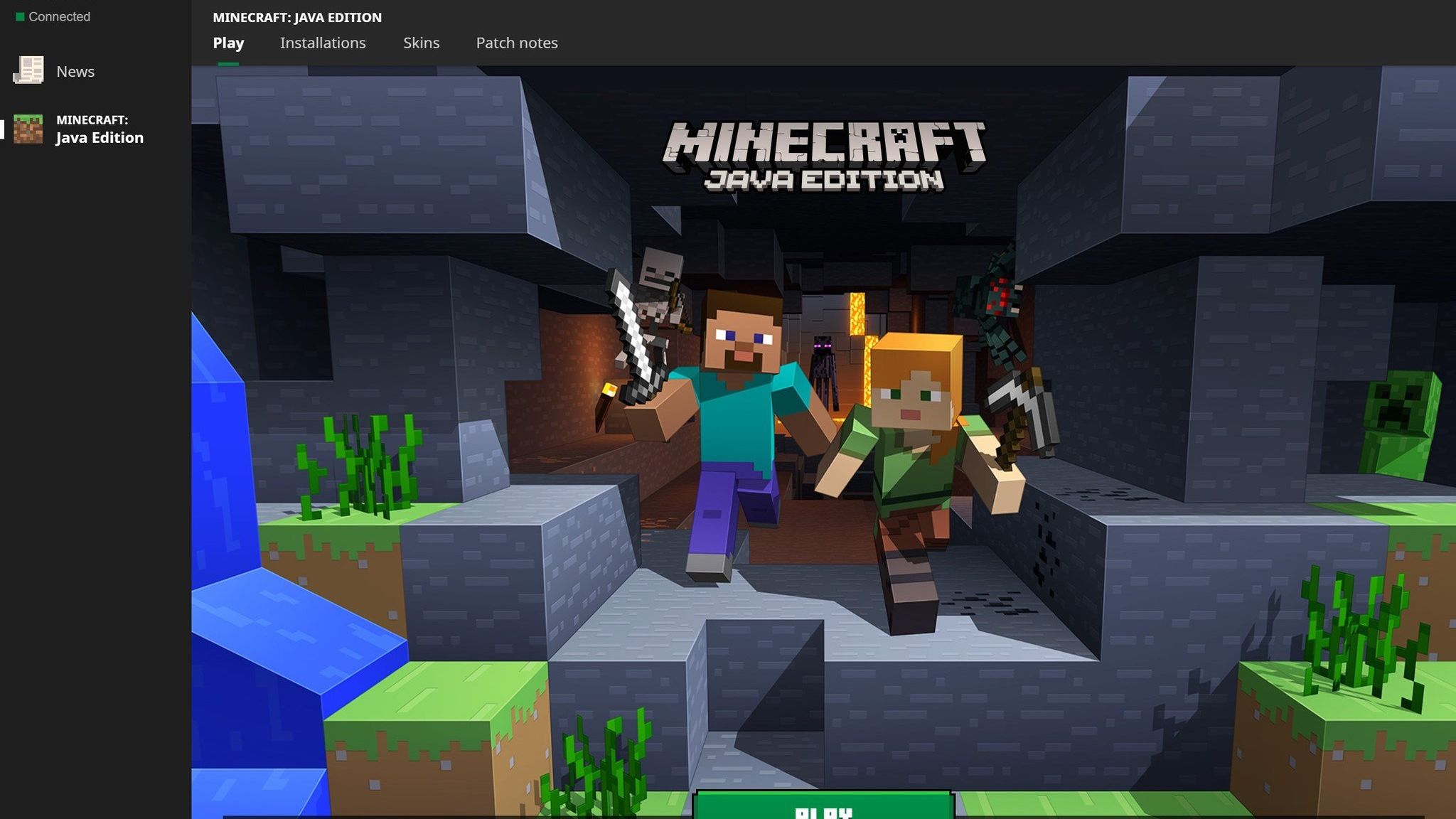The height and width of the screenshot is (819, 1456).
Task: Select the News label in sidebar
Action: pyautogui.click(x=75, y=71)
